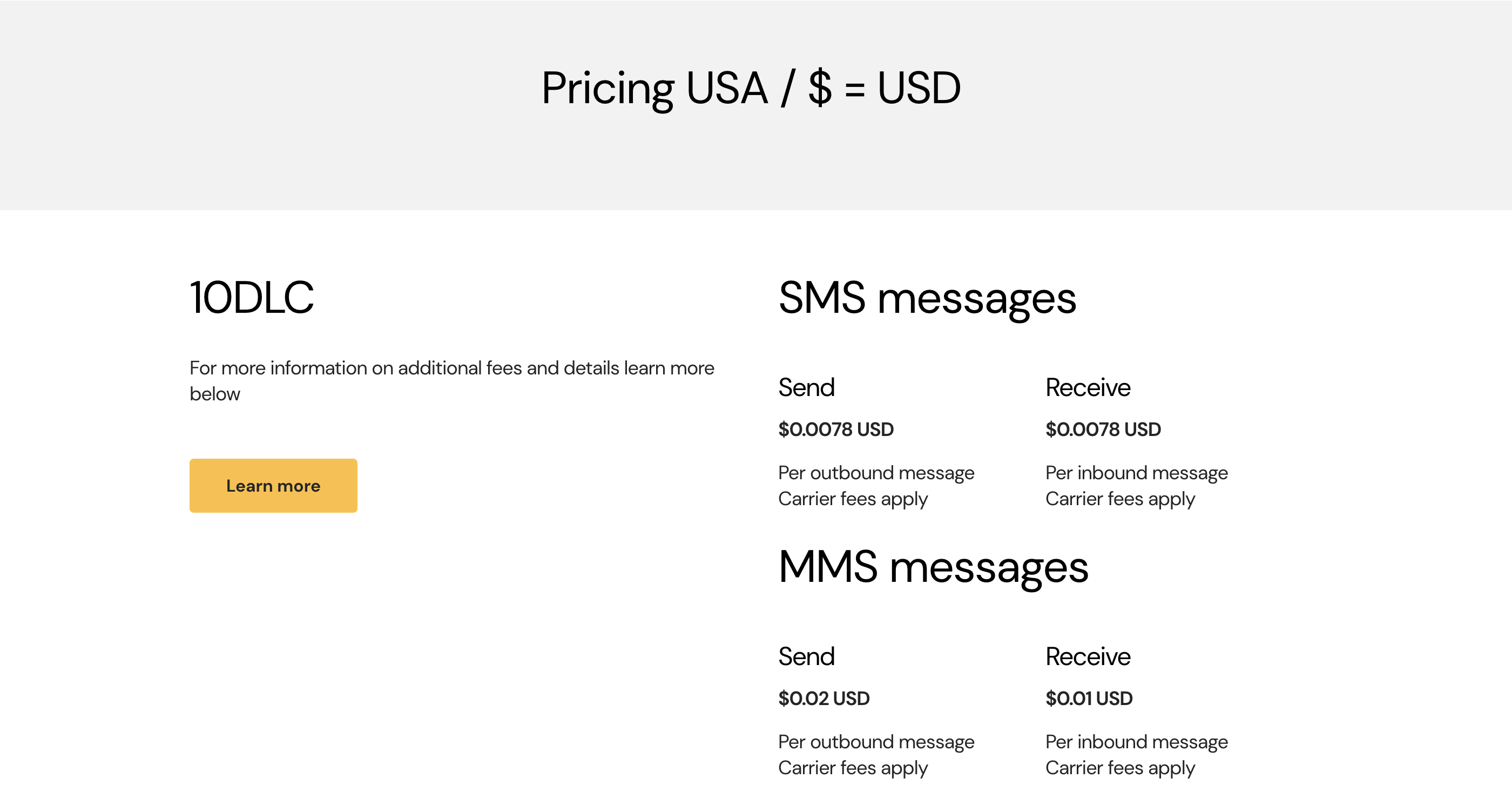
Task: Click SMS Per outbound message text
Action: click(876, 473)
